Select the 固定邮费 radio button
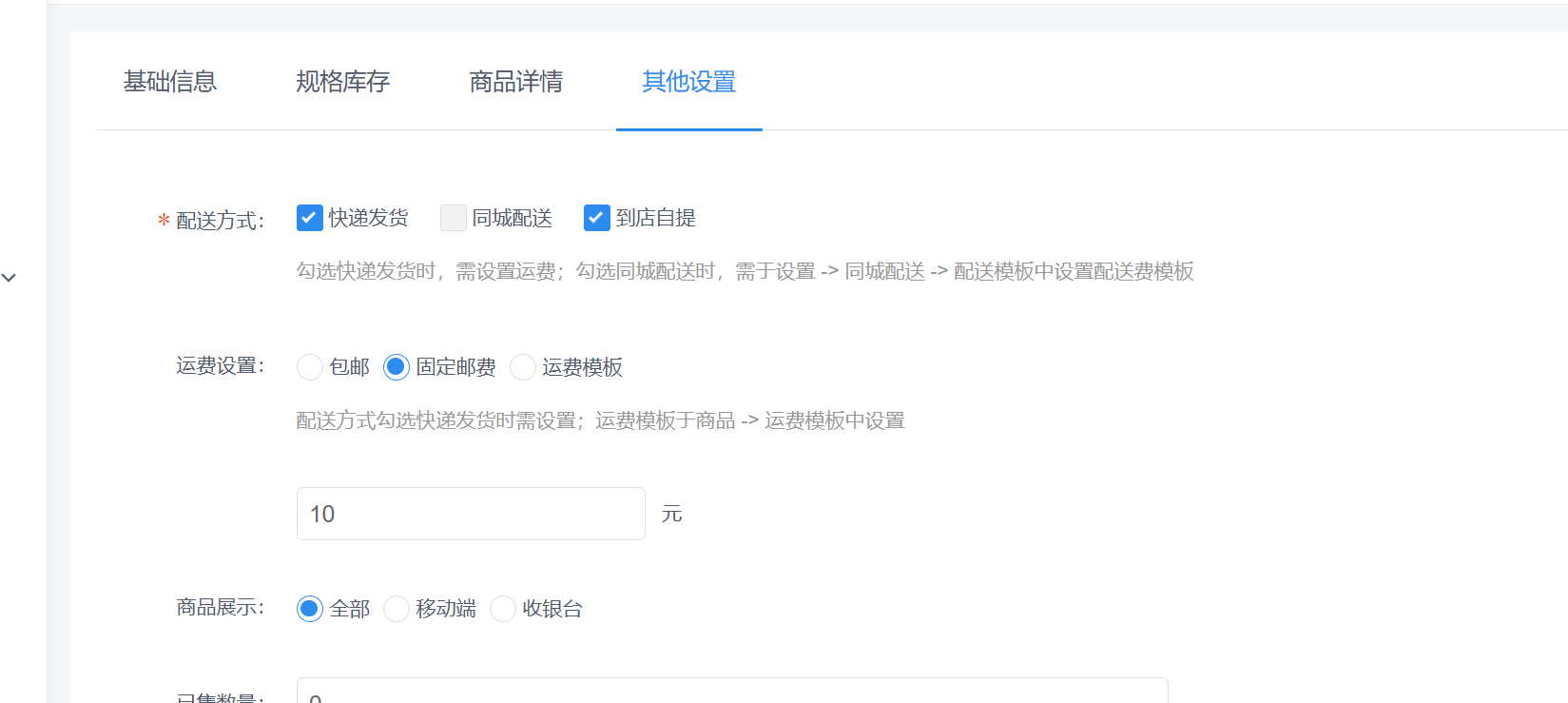 pos(397,367)
